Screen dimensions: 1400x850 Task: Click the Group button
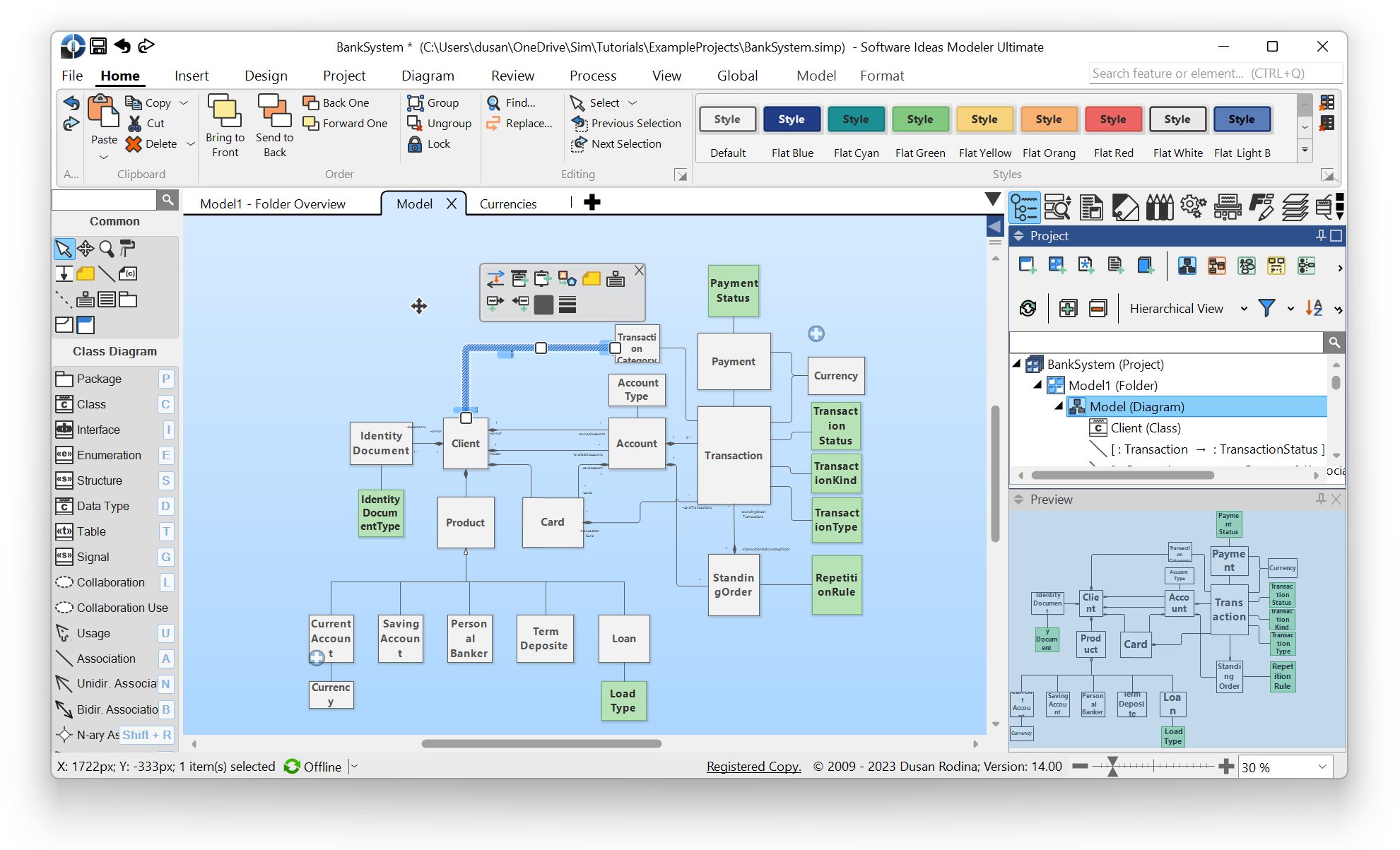433,102
